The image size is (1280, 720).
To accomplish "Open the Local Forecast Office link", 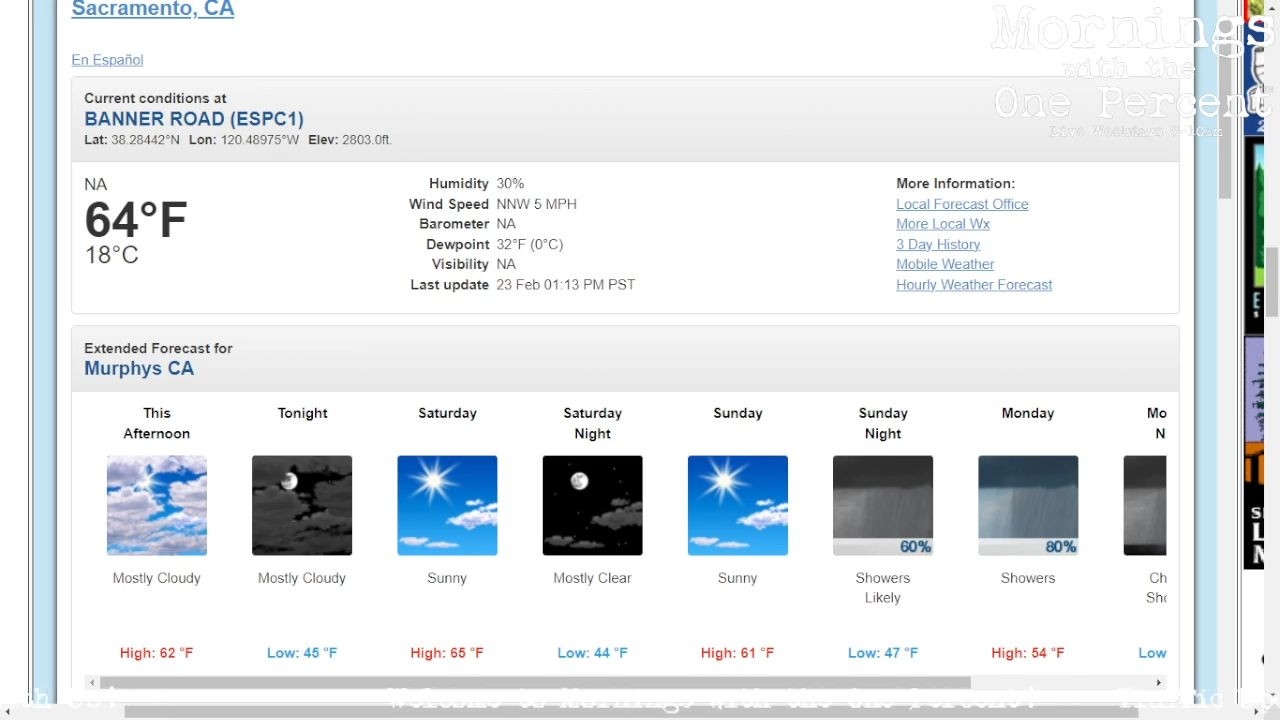I will tap(962, 204).
